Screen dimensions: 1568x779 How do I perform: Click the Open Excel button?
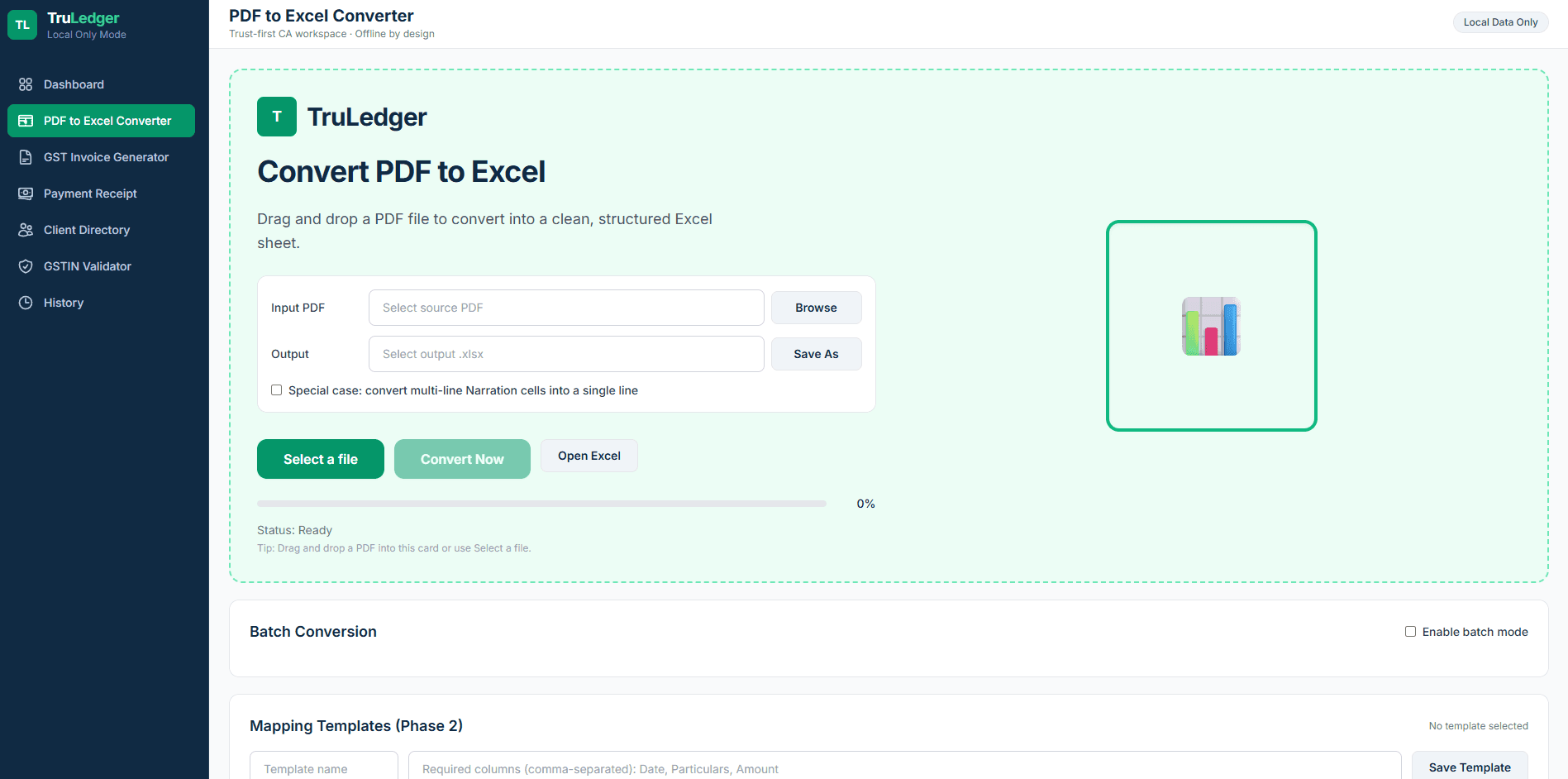pyautogui.click(x=589, y=456)
